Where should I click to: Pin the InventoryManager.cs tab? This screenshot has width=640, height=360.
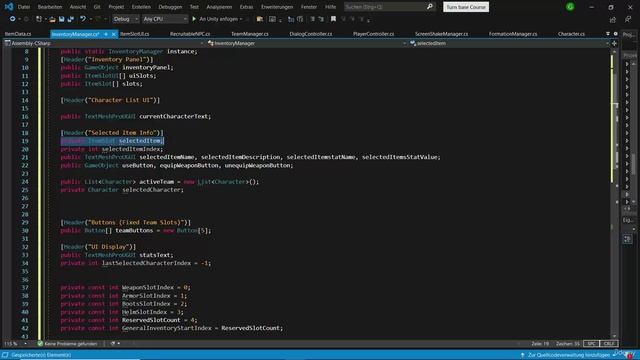point(106,34)
